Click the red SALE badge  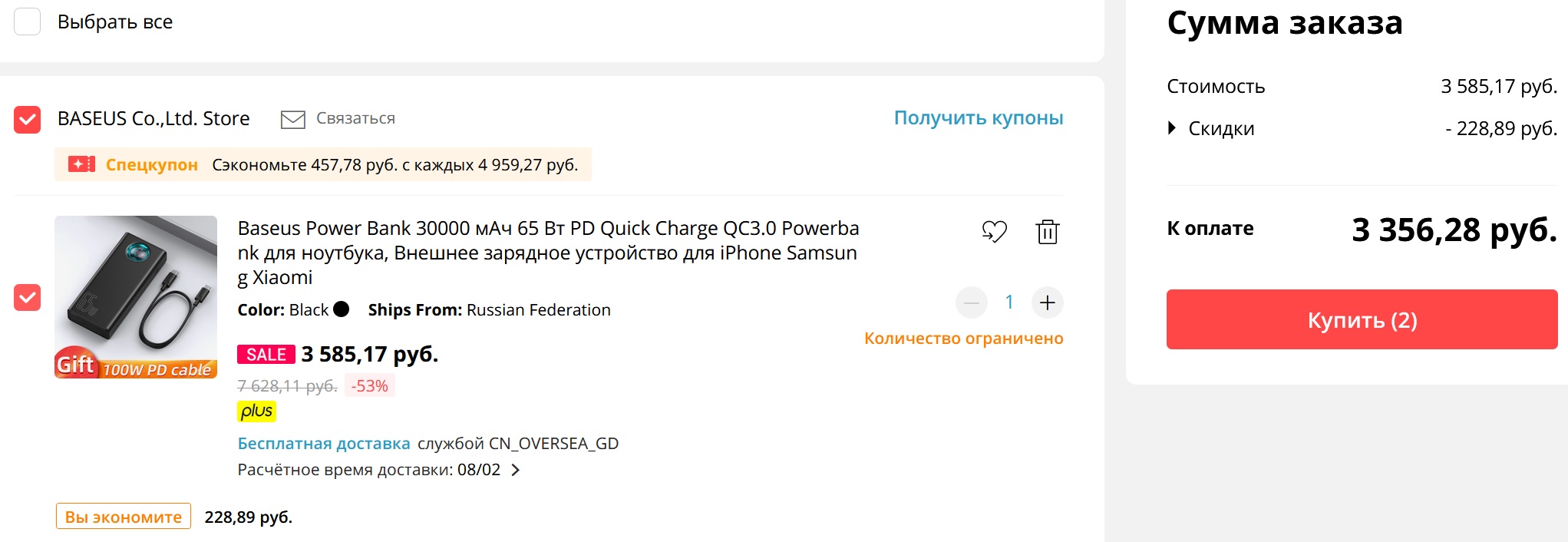(x=266, y=354)
